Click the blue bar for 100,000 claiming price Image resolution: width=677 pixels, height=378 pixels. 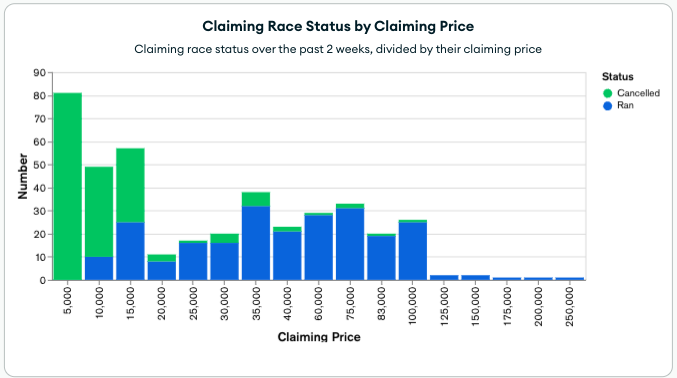point(413,251)
